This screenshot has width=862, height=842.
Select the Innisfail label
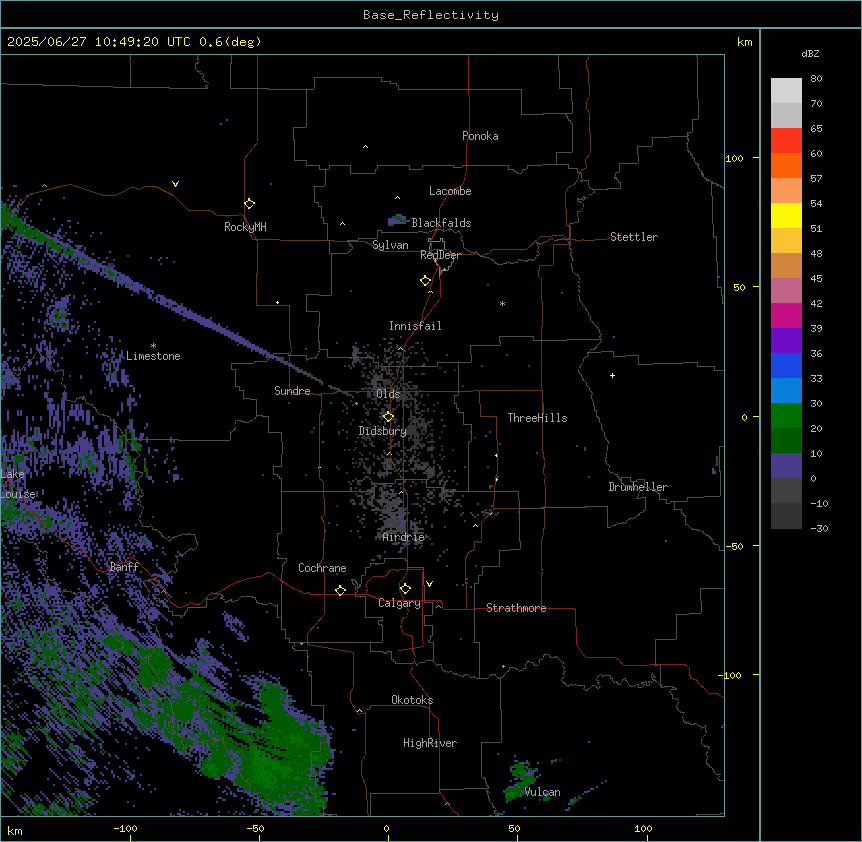[x=415, y=326]
